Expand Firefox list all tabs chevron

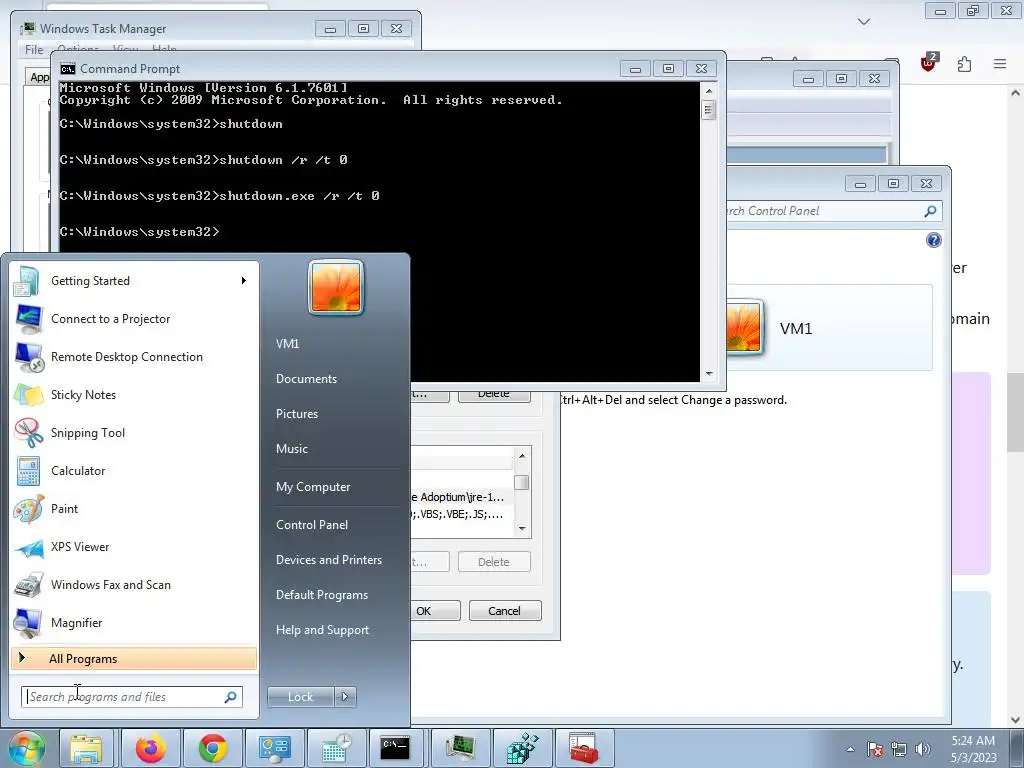tap(864, 22)
